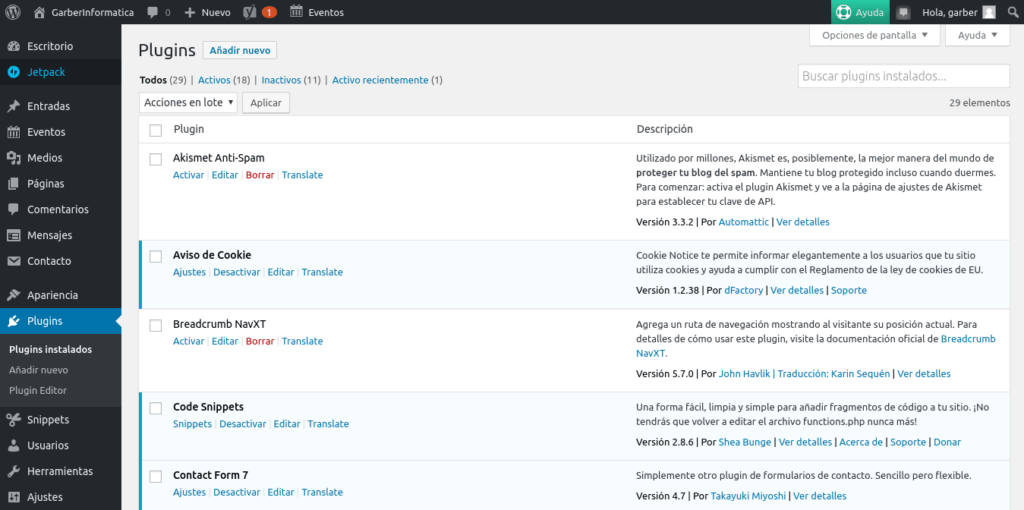Open Herramientas in the sidebar
This screenshot has width=1024, height=510.
point(60,471)
